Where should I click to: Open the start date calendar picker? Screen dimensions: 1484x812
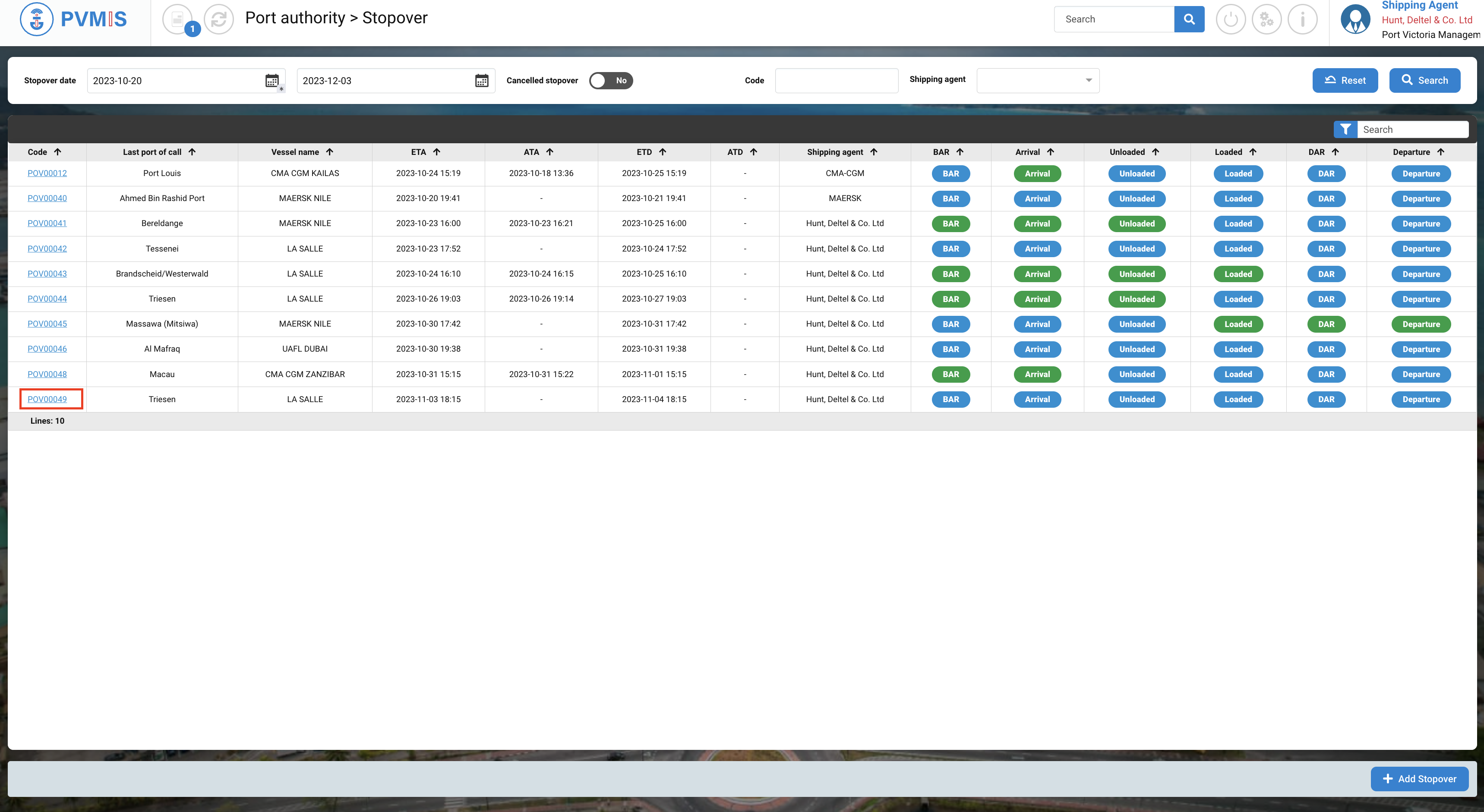pyautogui.click(x=272, y=81)
